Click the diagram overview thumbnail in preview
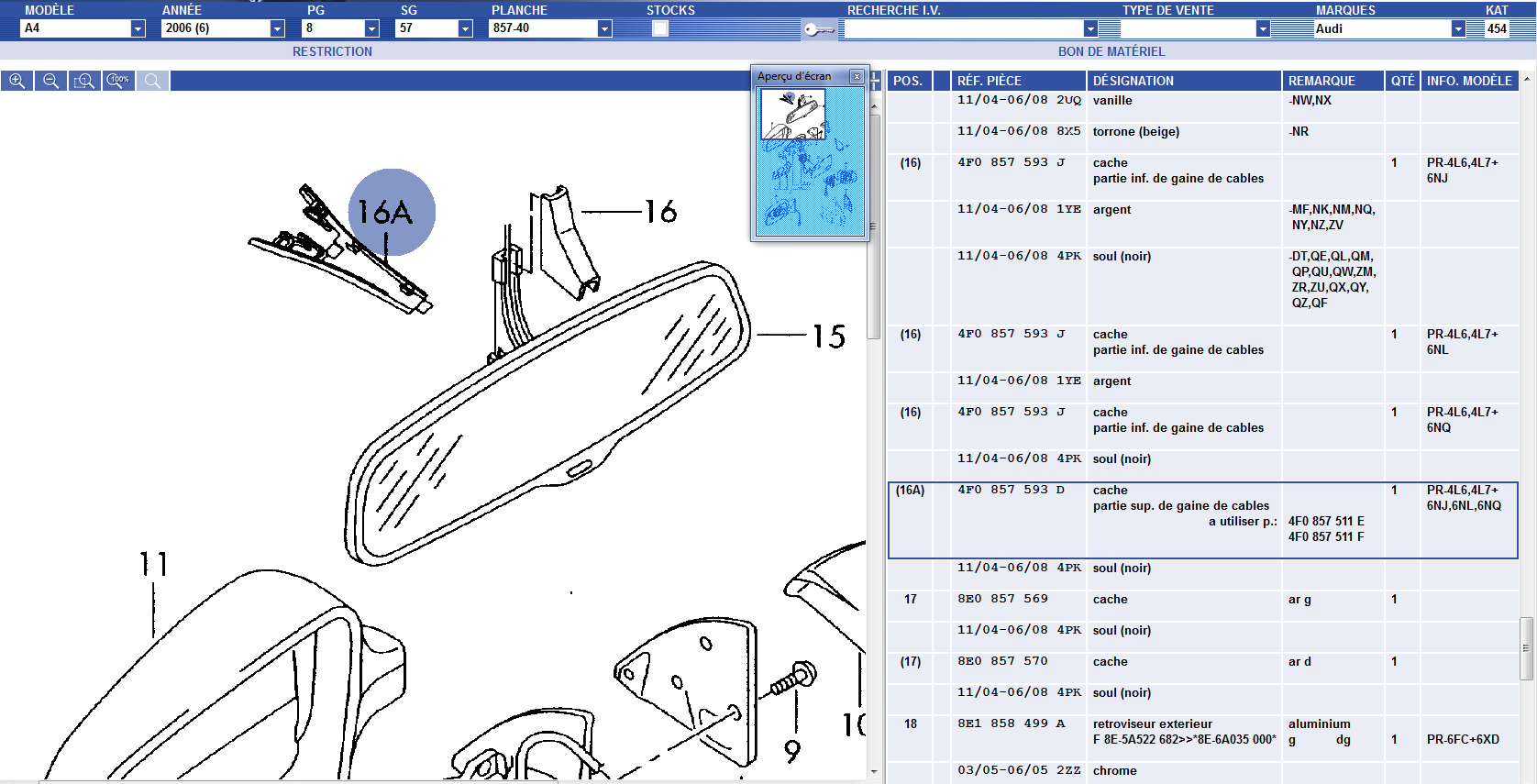 coord(810,160)
